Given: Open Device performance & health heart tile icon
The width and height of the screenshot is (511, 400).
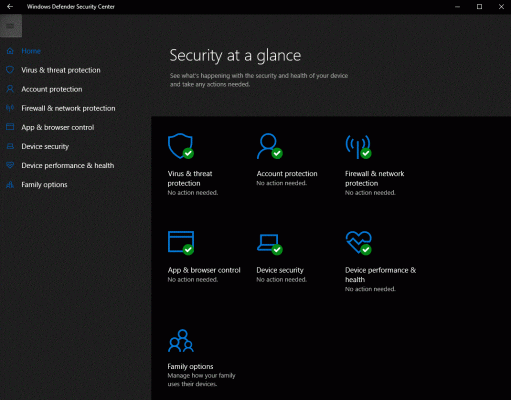Looking at the screenshot, I should click(x=359, y=243).
